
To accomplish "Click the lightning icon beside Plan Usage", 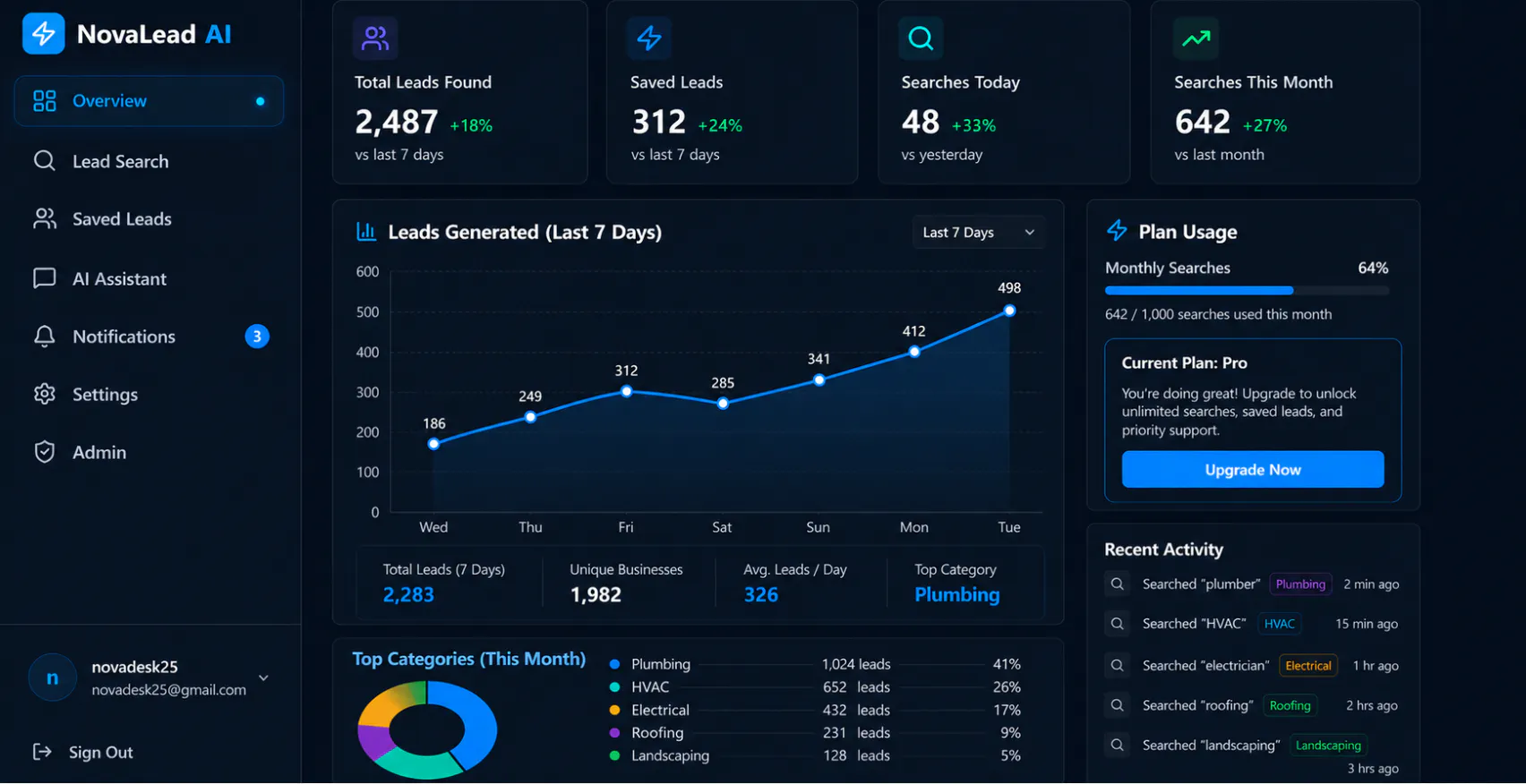I will click(1117, 231).
